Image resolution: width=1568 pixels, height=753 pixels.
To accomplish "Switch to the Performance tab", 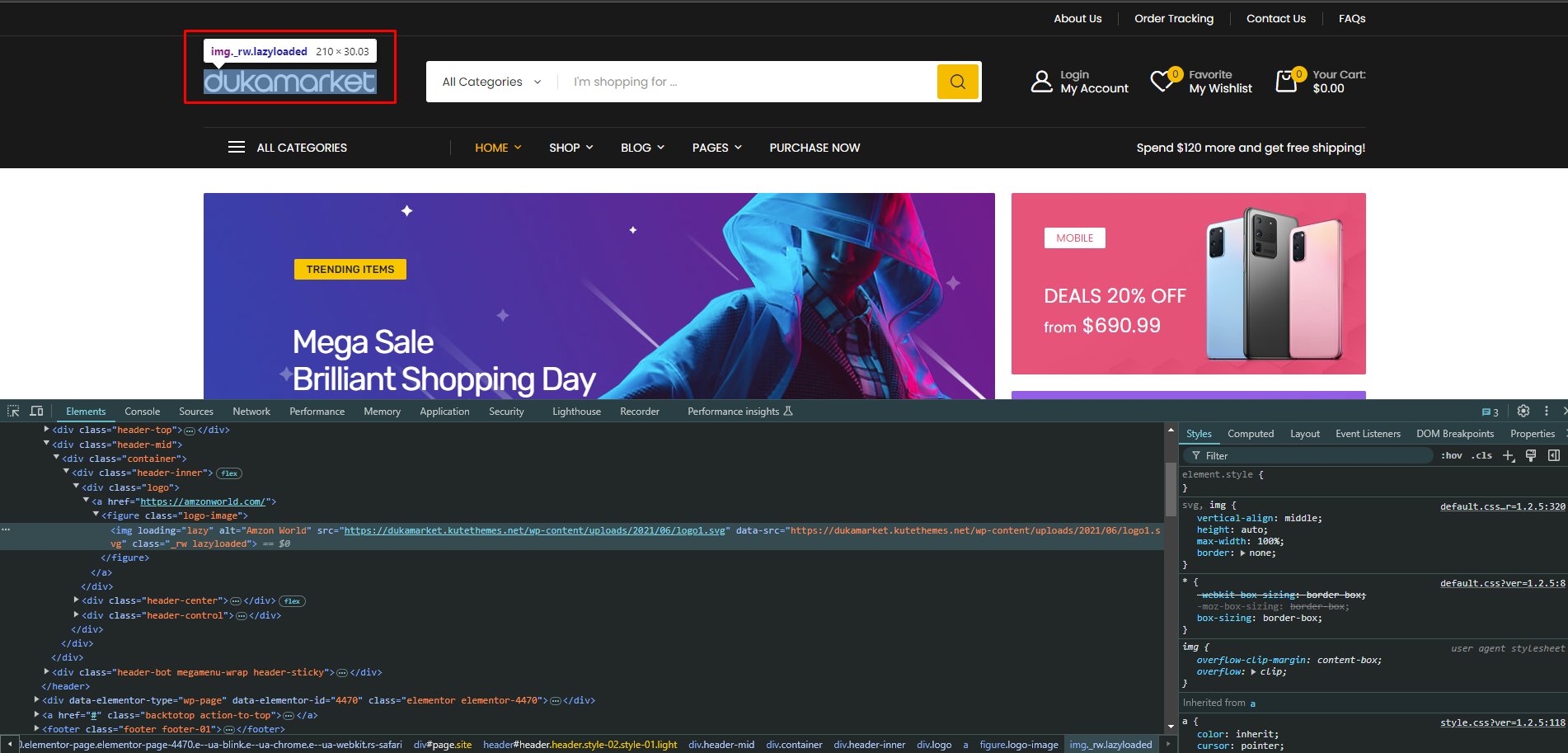I will tap(317, 412).
